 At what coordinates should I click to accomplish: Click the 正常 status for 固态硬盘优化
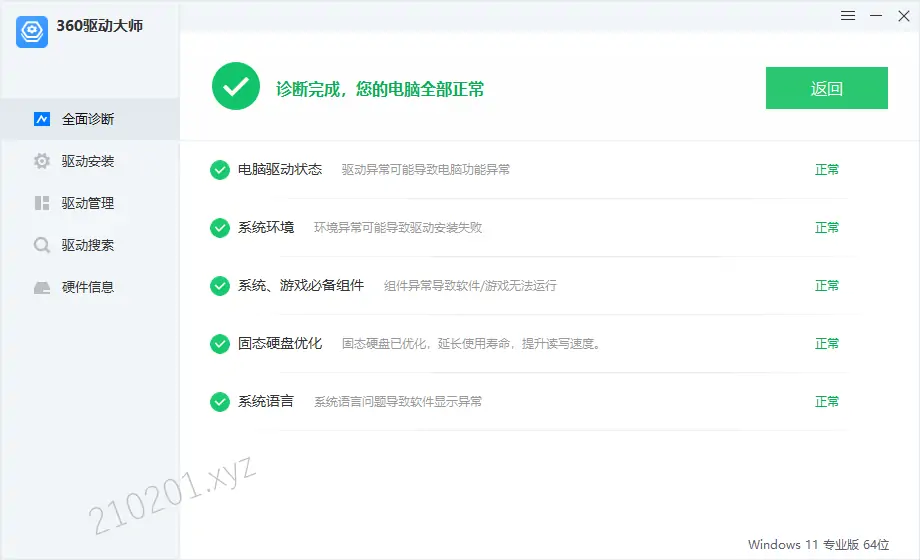click(827, 343)
